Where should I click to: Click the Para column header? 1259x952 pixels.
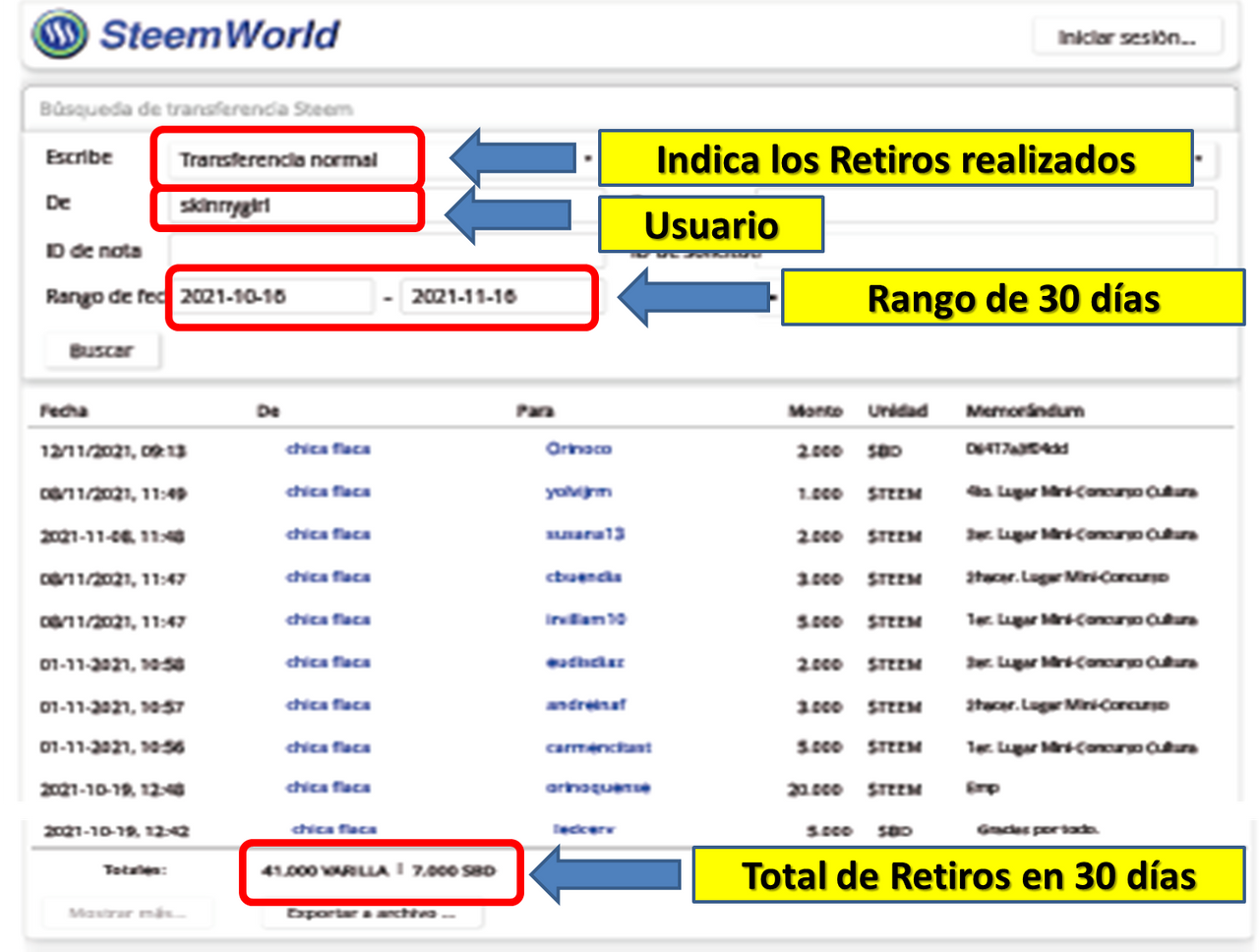pos(535,411)
